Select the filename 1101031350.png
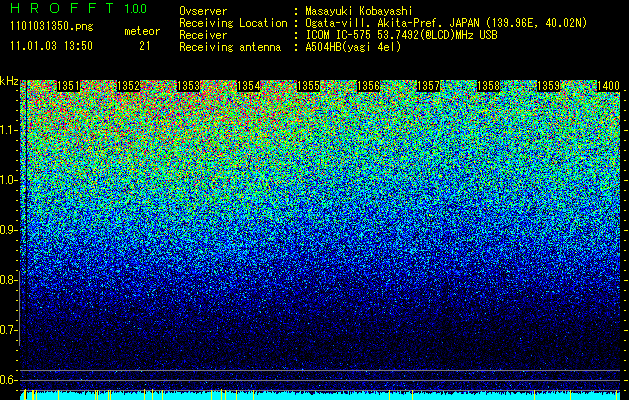 tap(52, 27)
